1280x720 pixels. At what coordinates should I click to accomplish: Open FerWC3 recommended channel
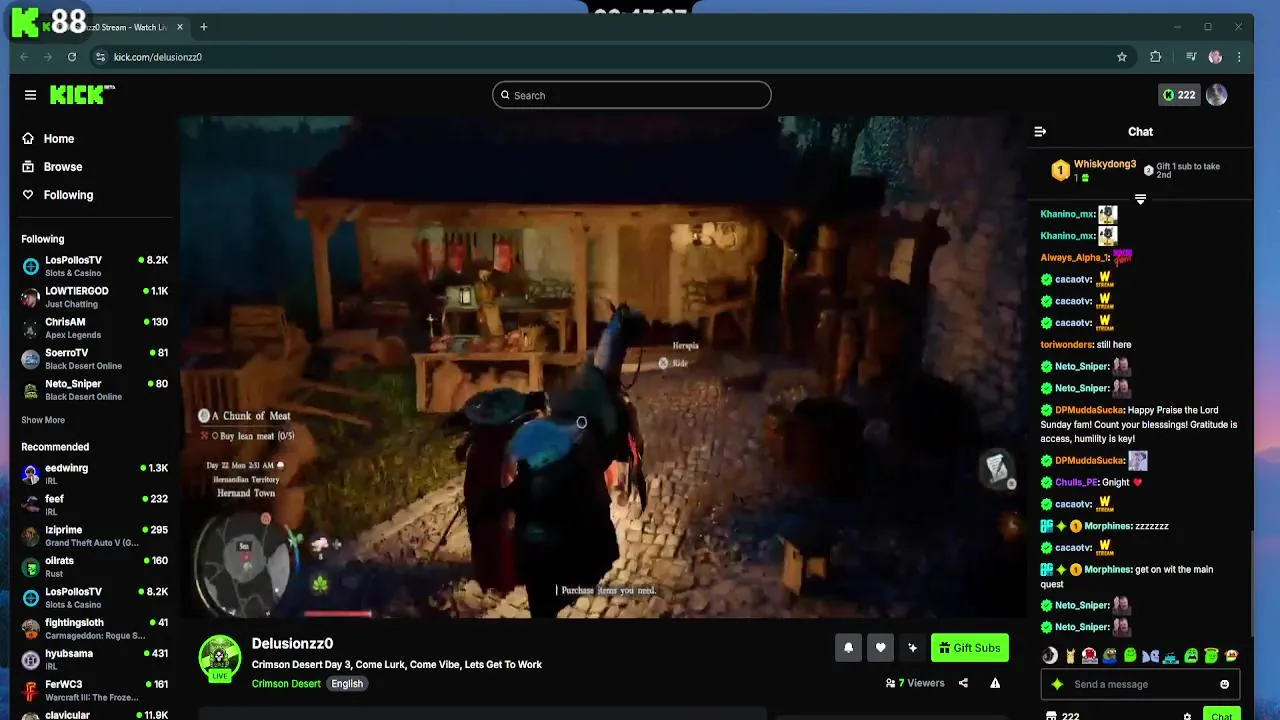(x=94, y=691)
